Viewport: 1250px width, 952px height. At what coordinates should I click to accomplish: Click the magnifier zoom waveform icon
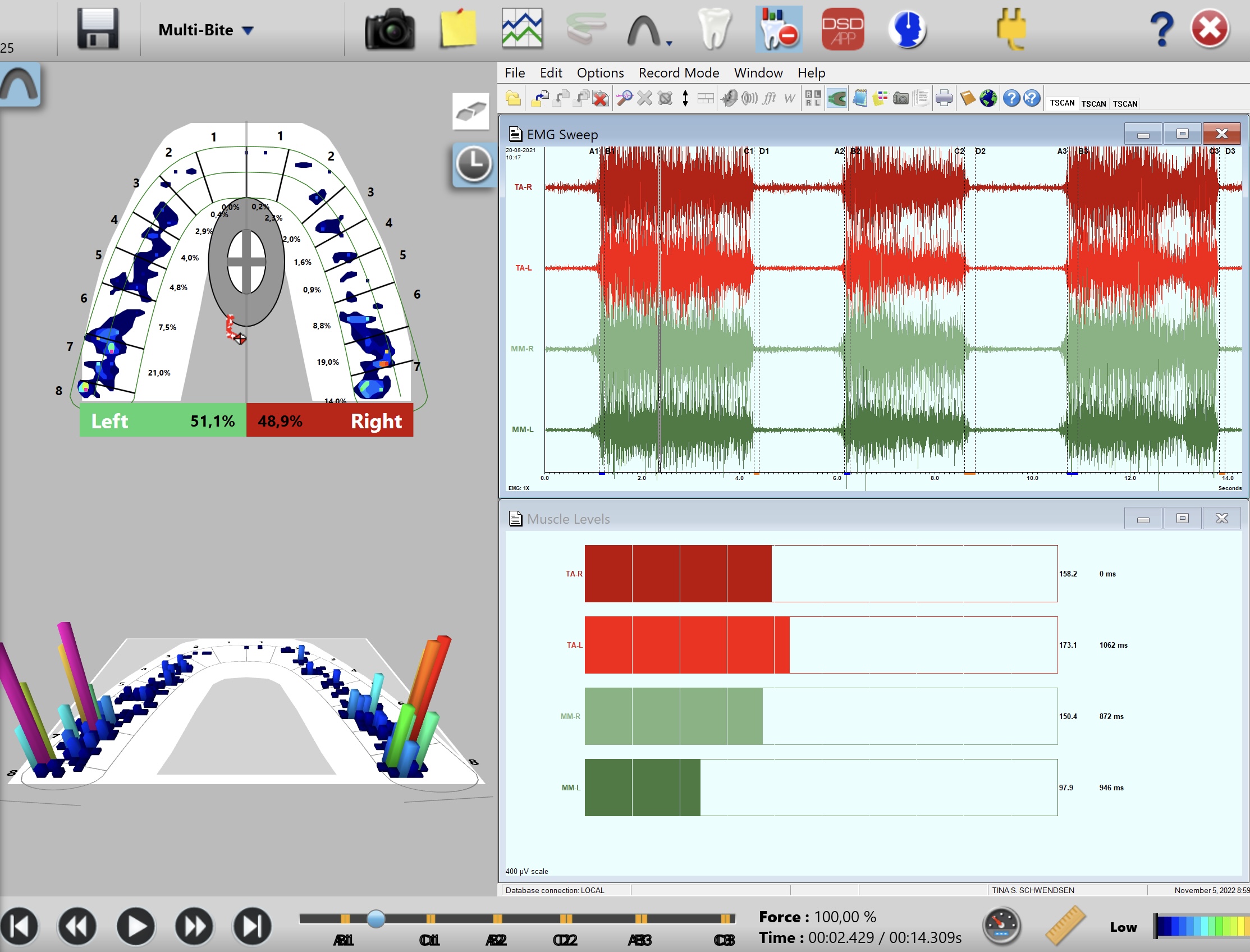(624, 99)
